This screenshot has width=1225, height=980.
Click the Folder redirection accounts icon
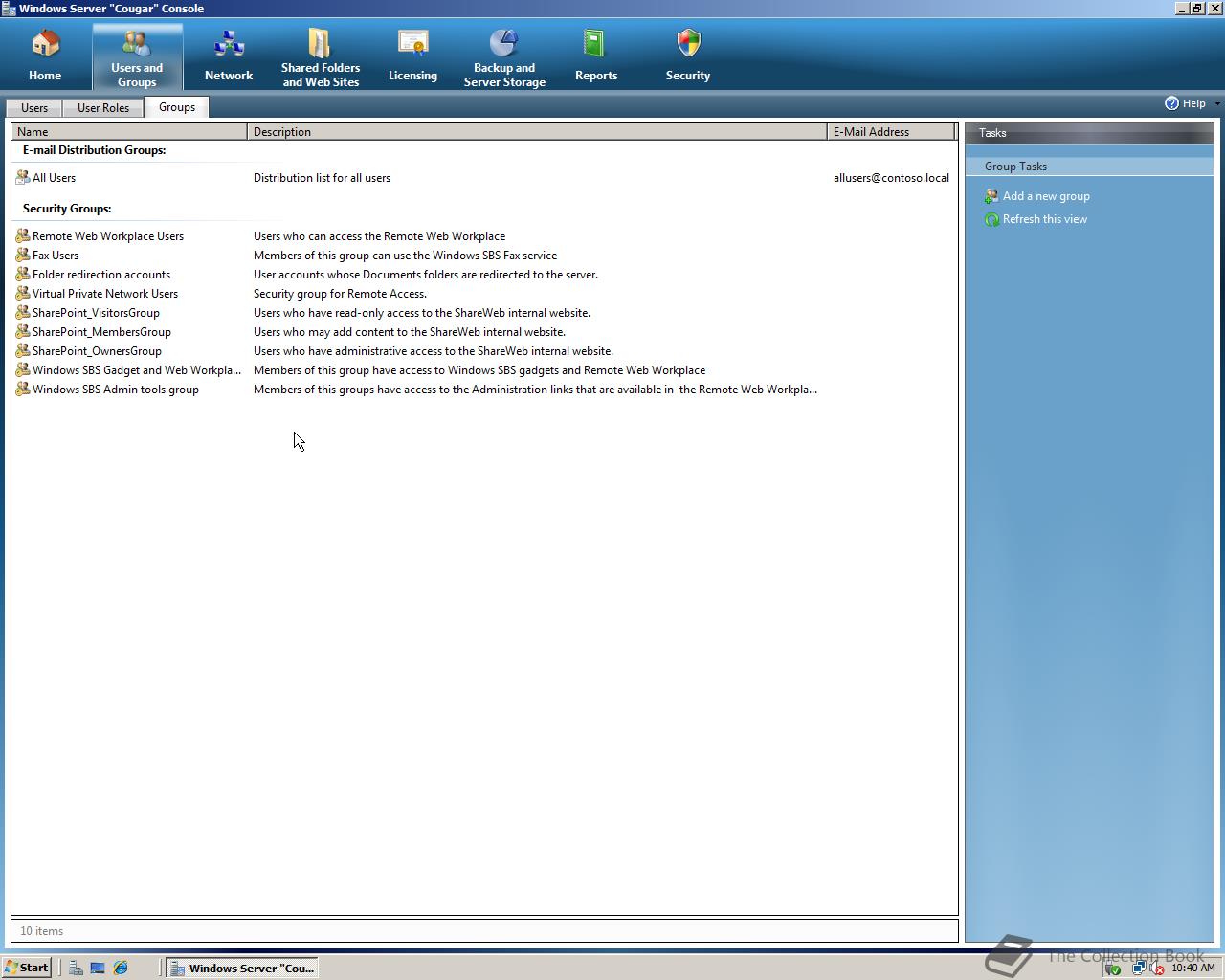click(x=23, y=275)
